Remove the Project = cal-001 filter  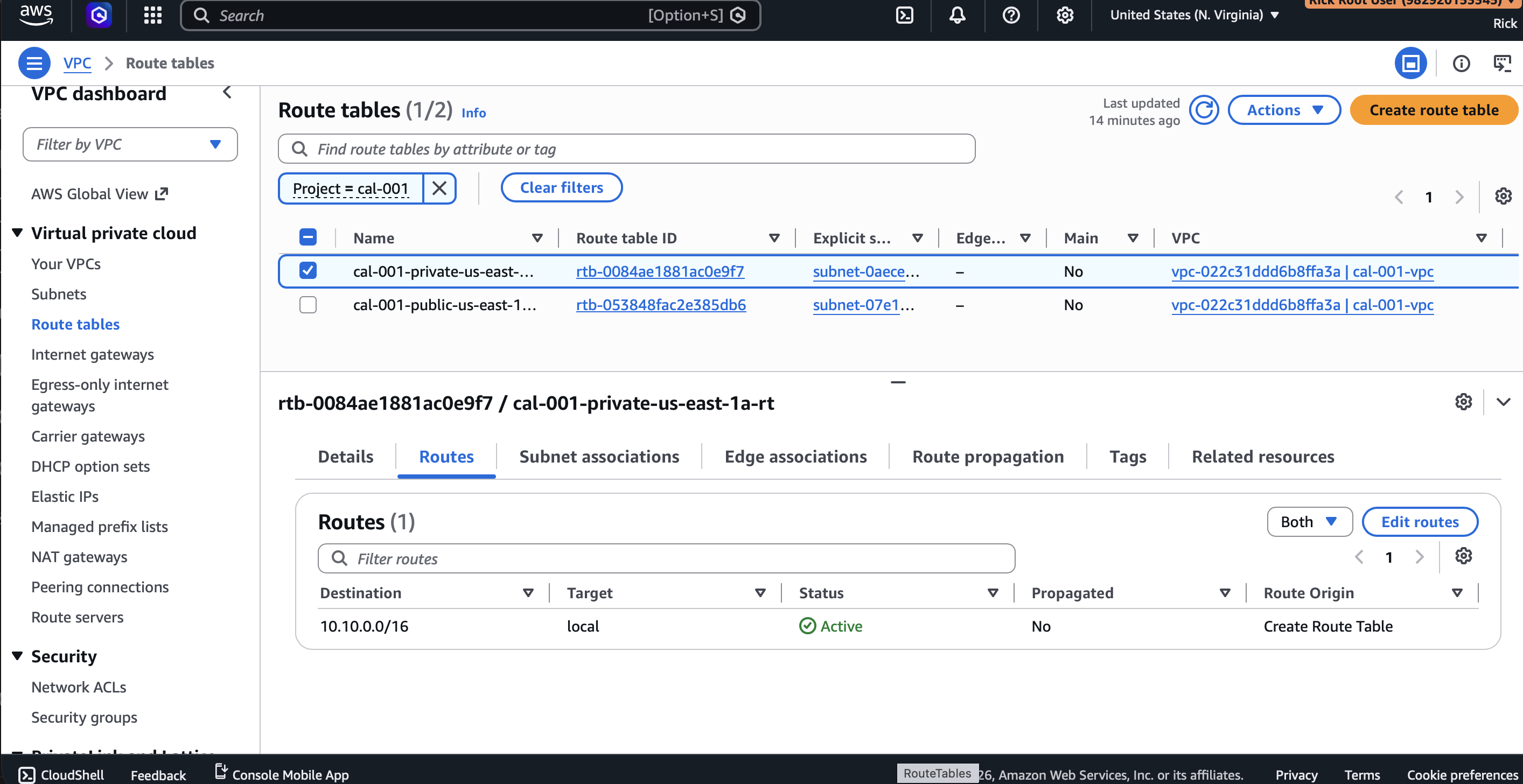[439, 188]
